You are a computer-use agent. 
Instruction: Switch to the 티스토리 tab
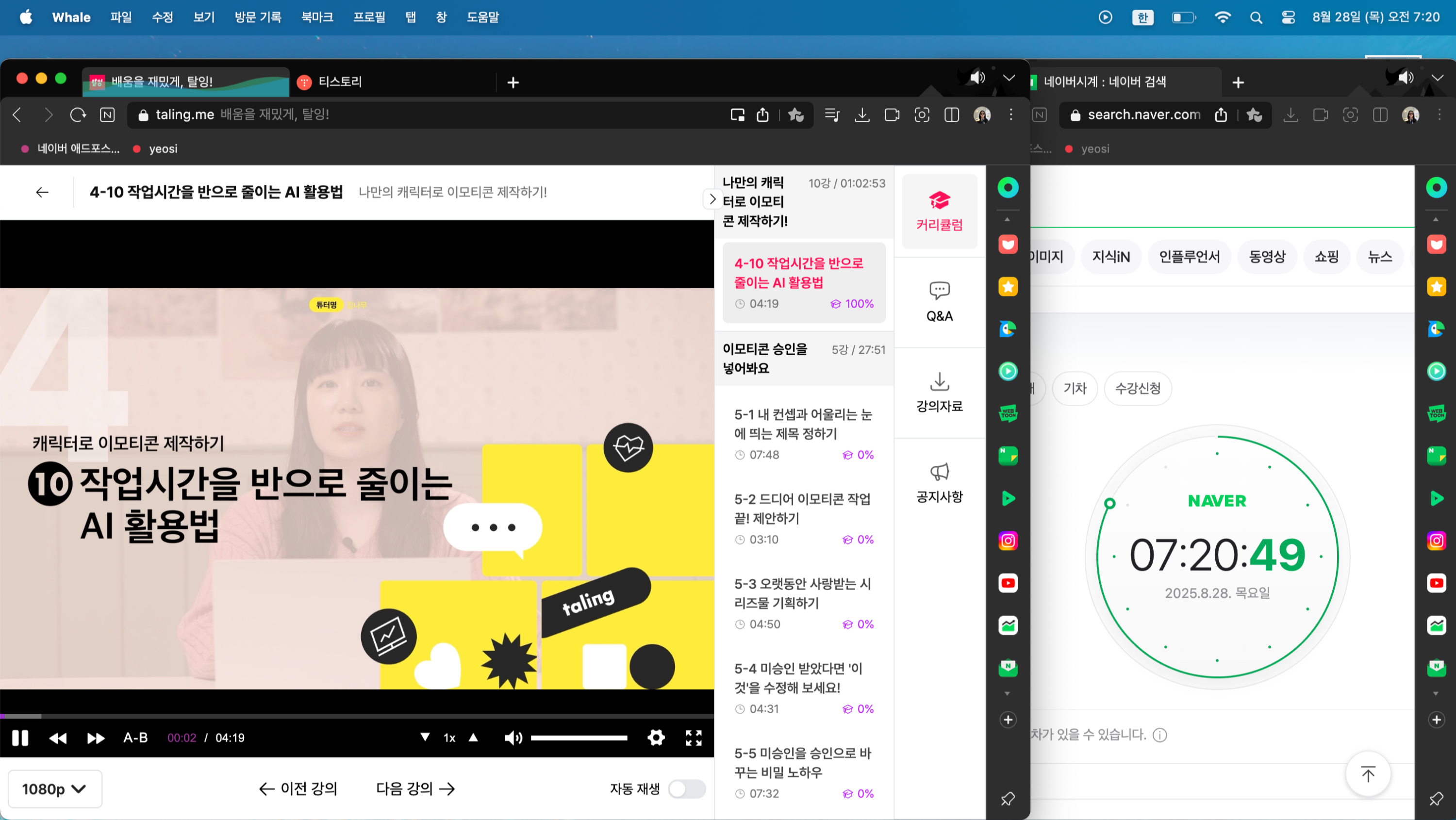(339, 82)
